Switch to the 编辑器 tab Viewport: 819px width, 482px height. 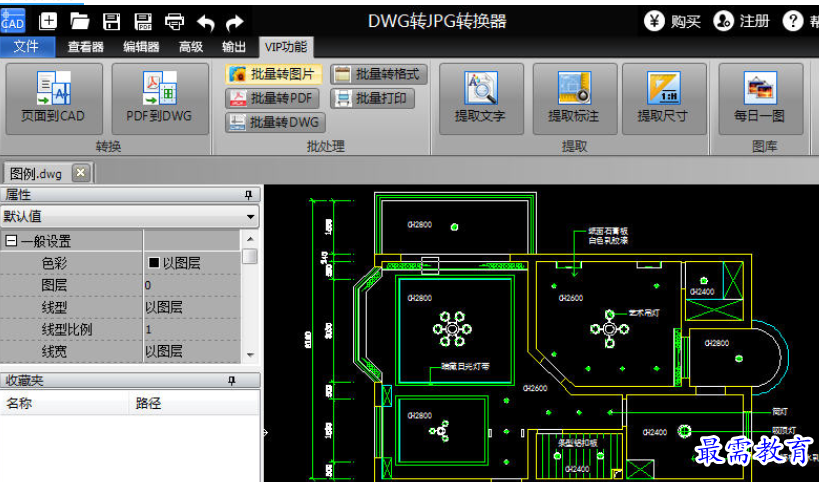[141, 47]
